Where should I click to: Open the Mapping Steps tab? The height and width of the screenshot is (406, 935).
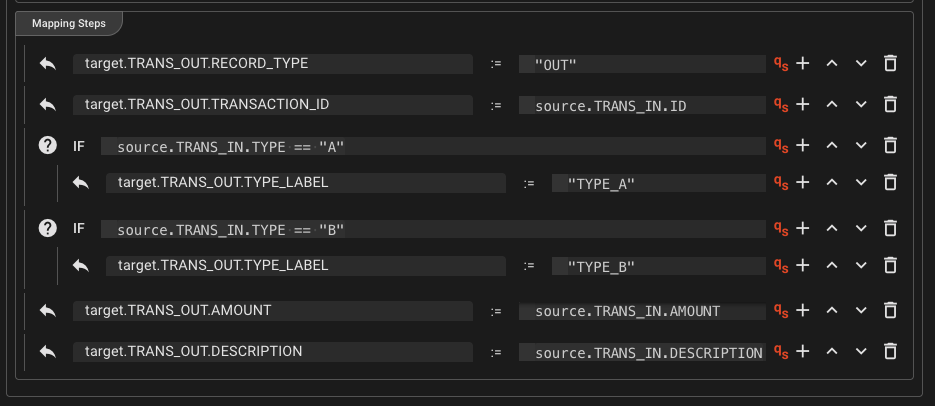(x=69, y=22)
